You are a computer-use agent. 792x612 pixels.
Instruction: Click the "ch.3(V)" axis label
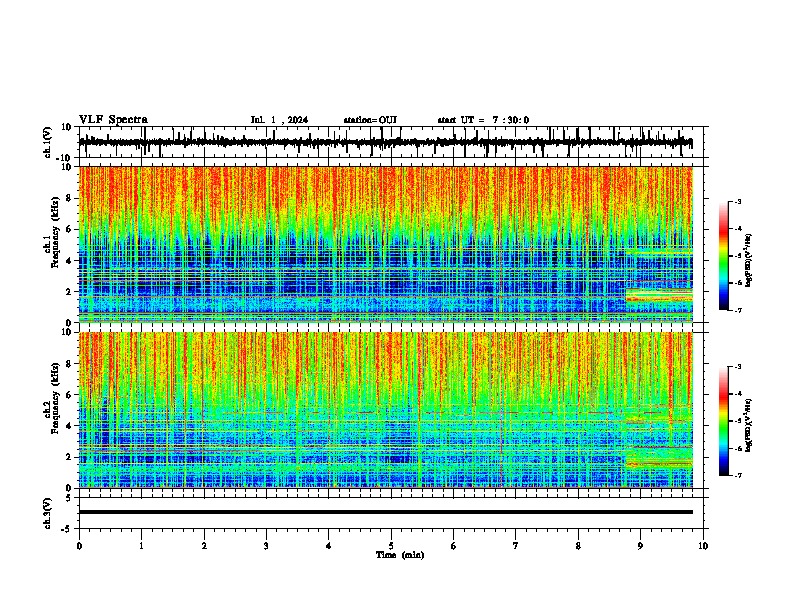point(48,514)
